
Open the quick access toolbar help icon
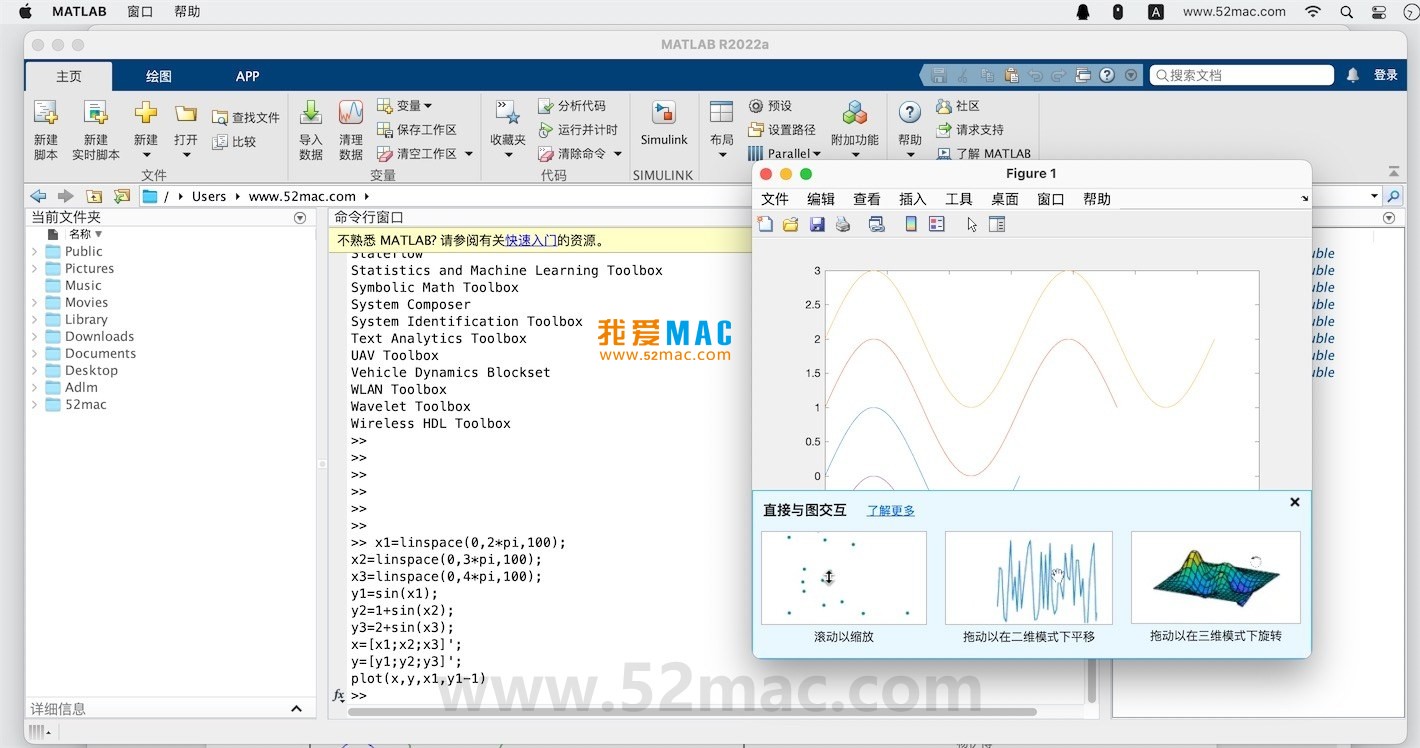pyautogui.click(x=1107, y=75)
